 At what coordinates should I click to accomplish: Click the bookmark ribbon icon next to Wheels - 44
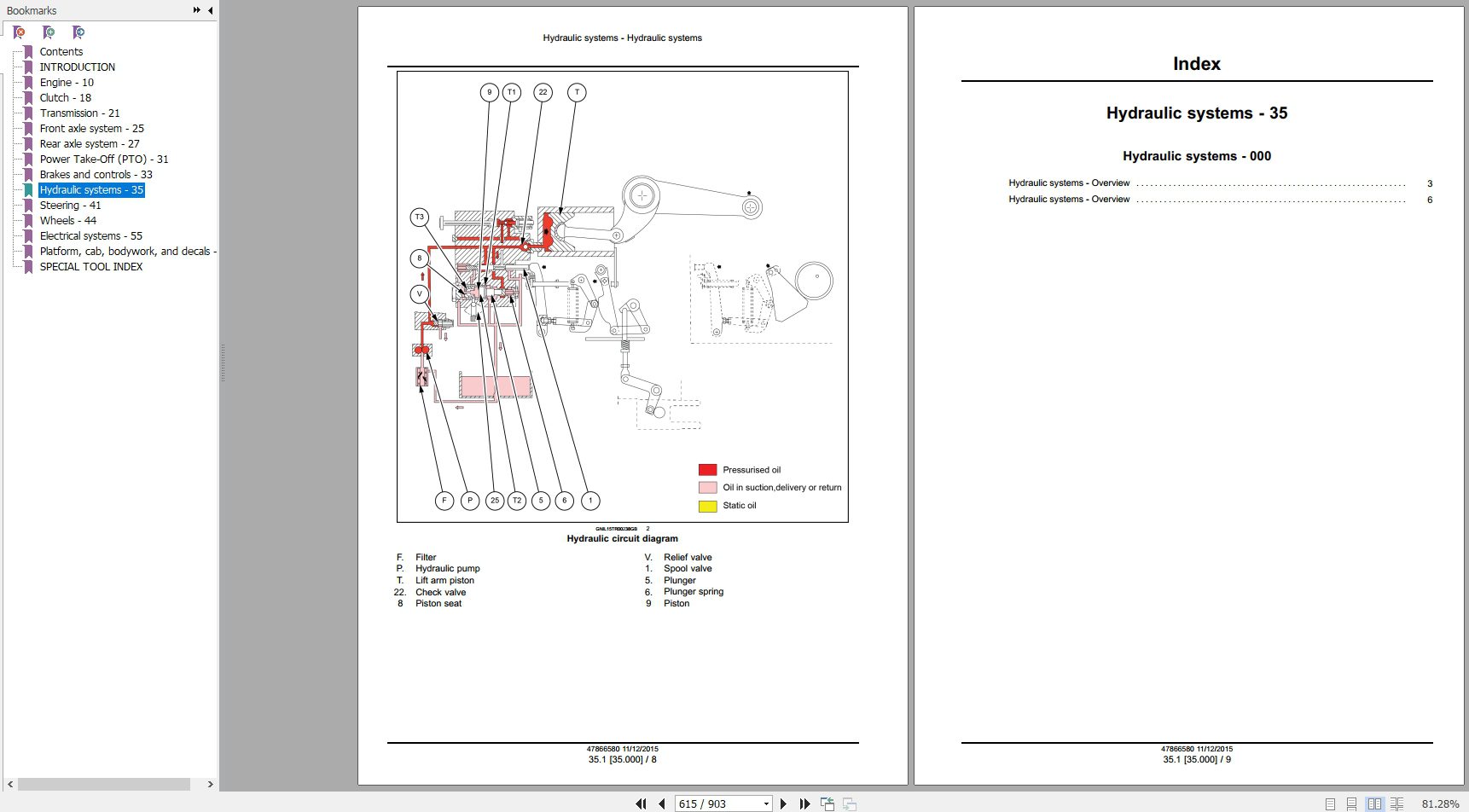28,221
